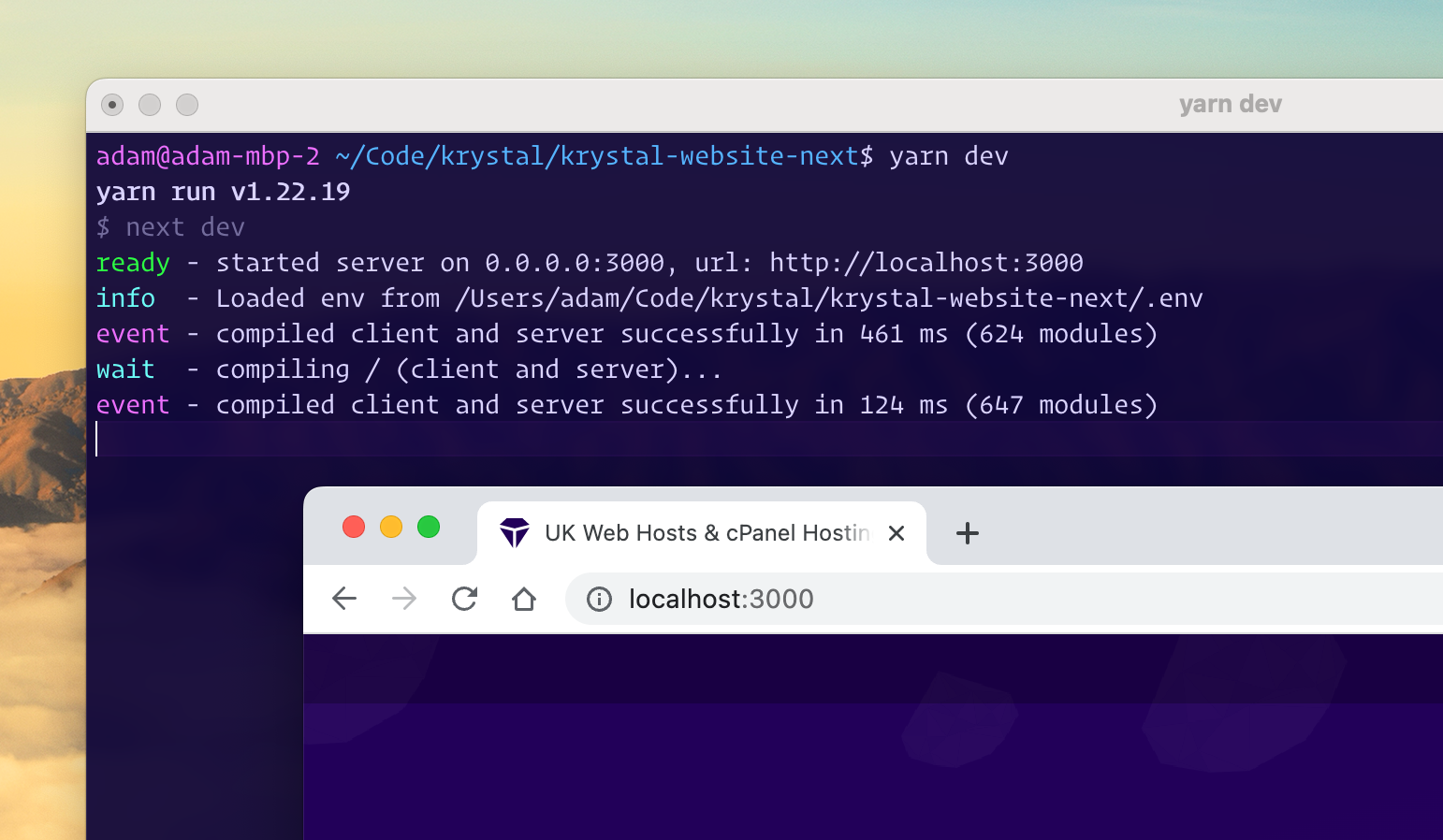Click the browser forward arrow

404,599
